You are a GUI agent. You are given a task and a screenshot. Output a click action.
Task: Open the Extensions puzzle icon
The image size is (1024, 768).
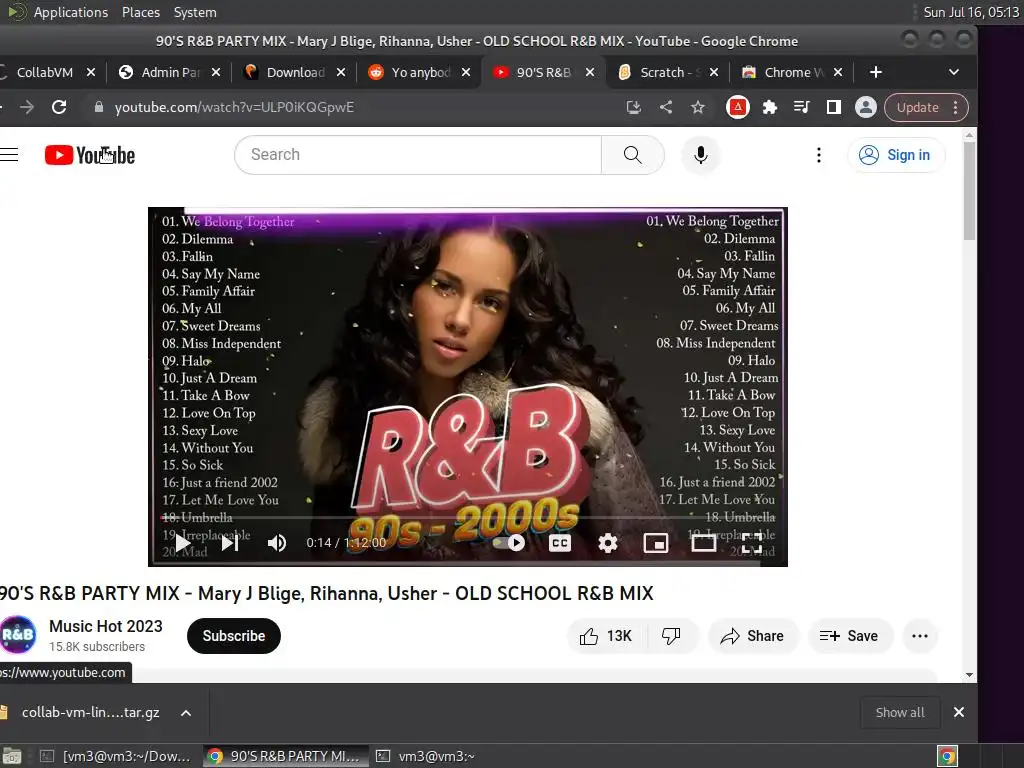(770, 107)
